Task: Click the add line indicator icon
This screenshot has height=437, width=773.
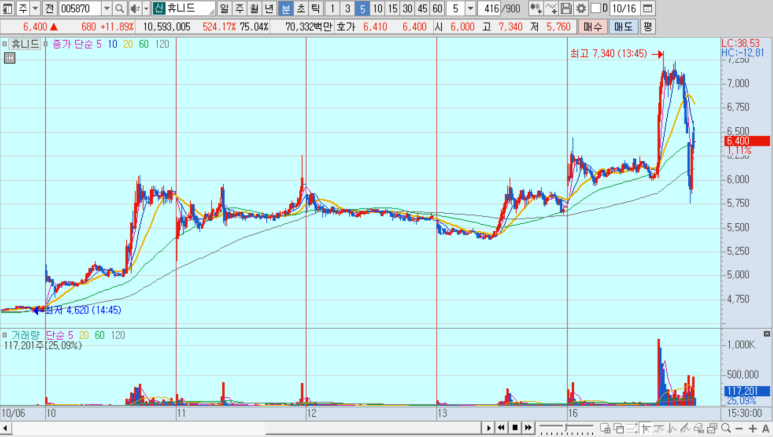Action: [x=552, y=8]
